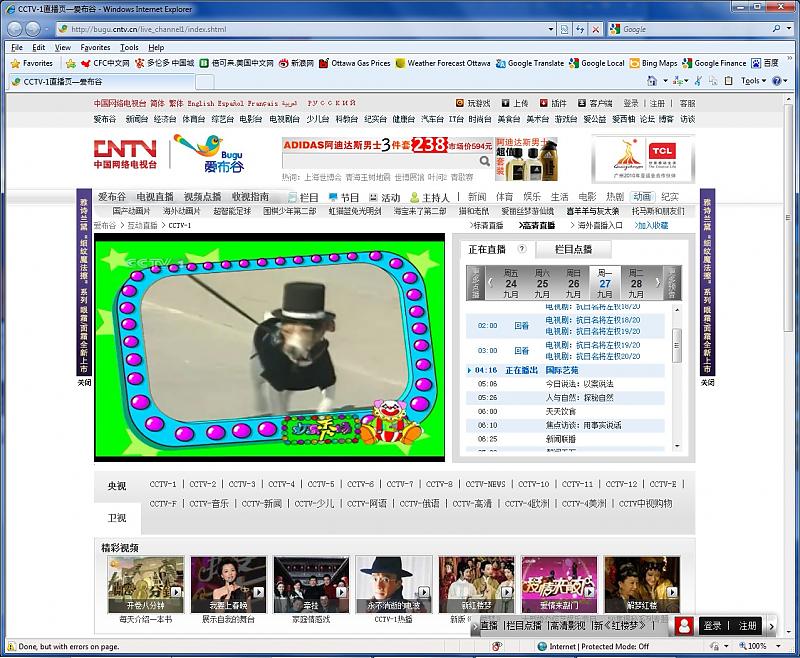Screen dimensions: 800x658
Task: Click the Stop loading icon
Action: tap(595, 29)
